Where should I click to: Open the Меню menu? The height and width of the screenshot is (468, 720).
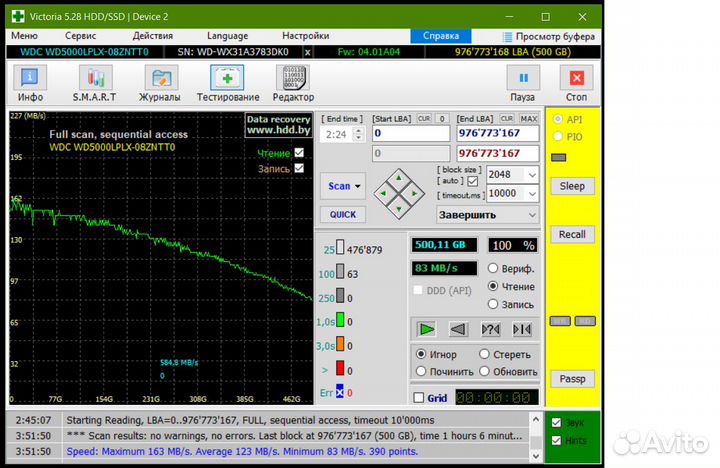pos(24,36)
